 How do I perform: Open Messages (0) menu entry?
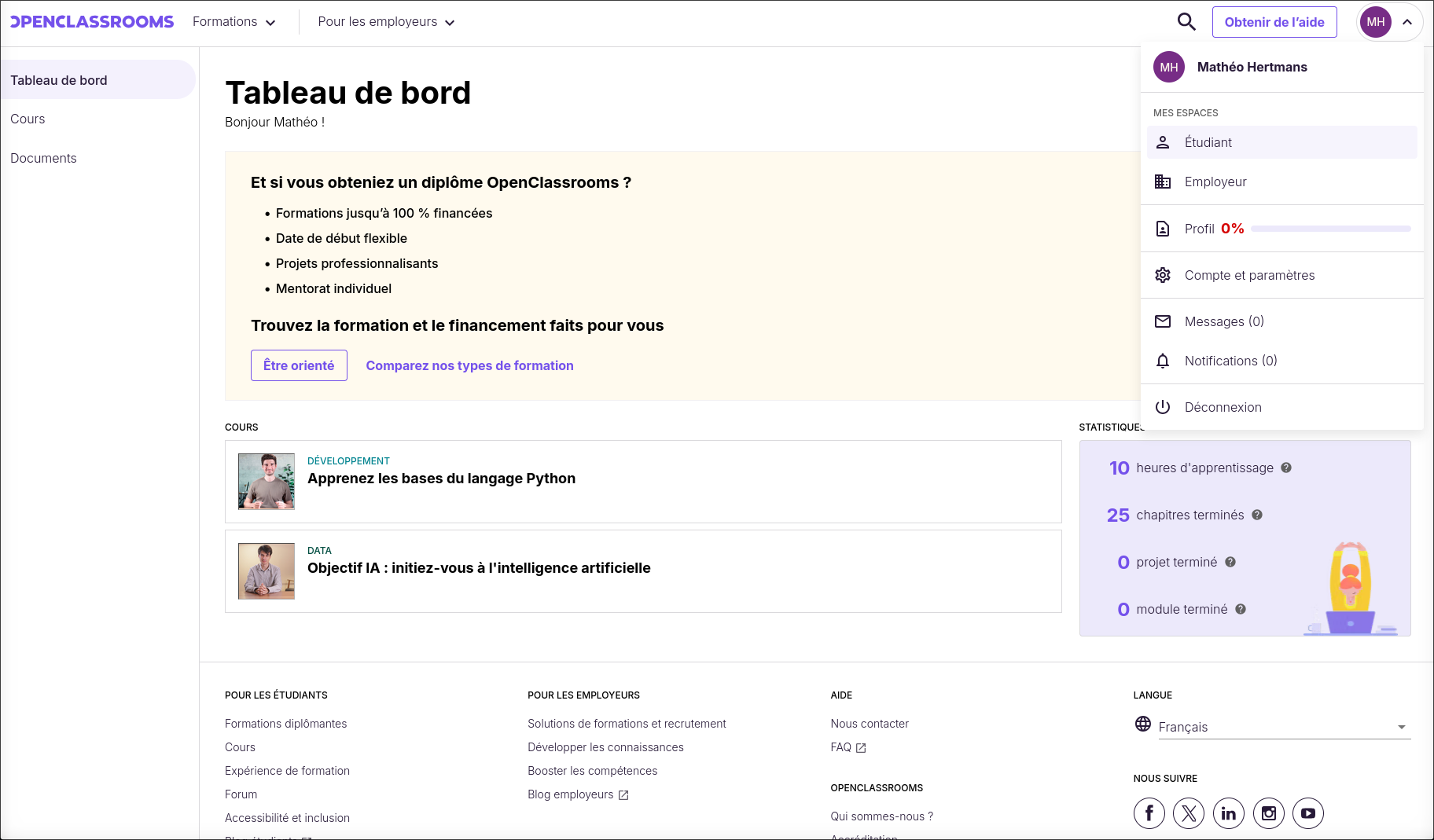click(x=1282, y=321)
